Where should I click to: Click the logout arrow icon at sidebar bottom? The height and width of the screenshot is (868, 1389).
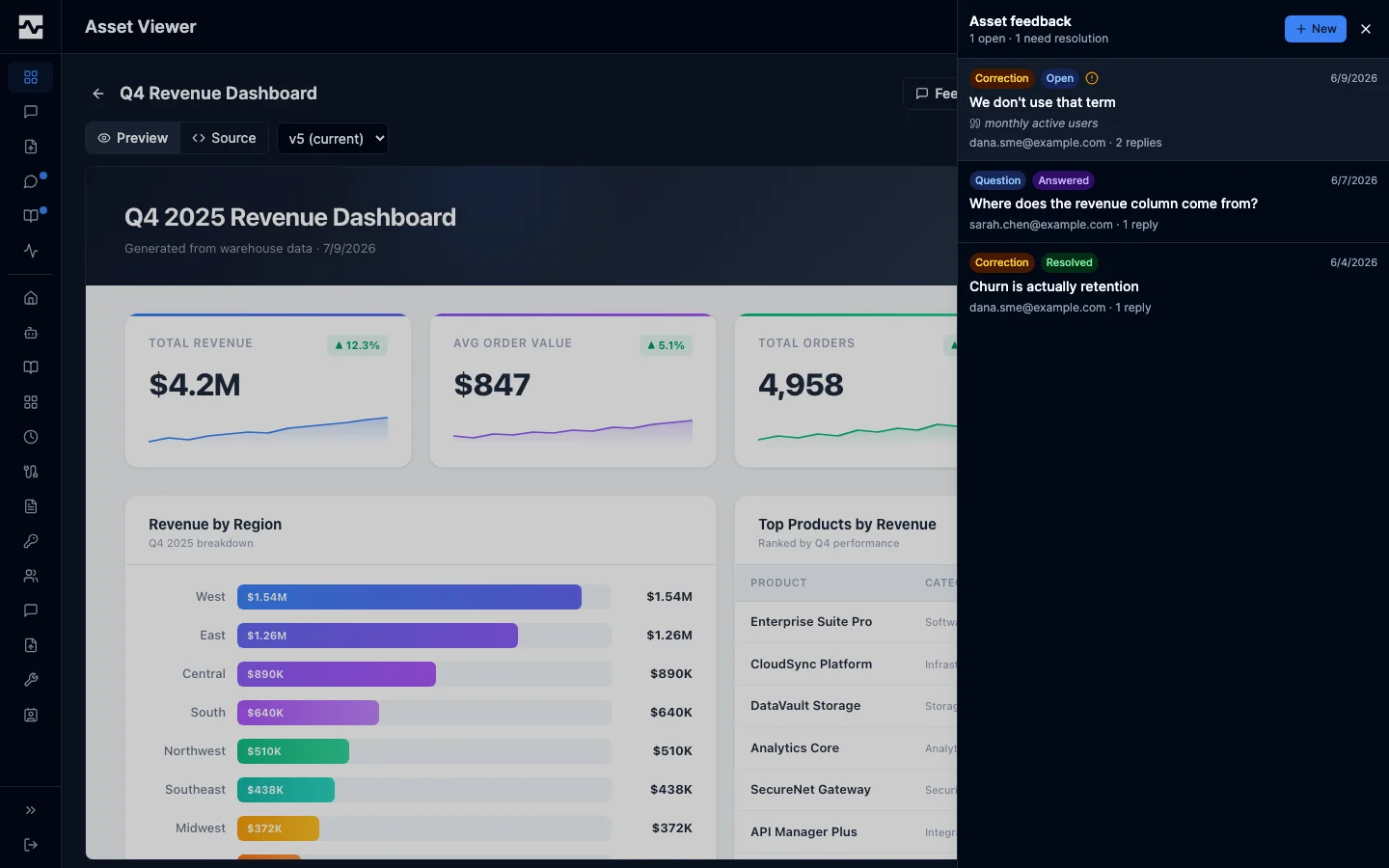click(x=31, y=845)
